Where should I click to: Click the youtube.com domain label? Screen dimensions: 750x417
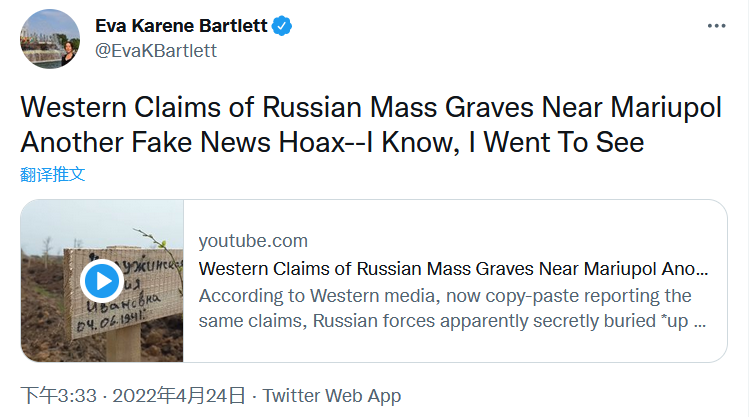[x=253, y=241]
